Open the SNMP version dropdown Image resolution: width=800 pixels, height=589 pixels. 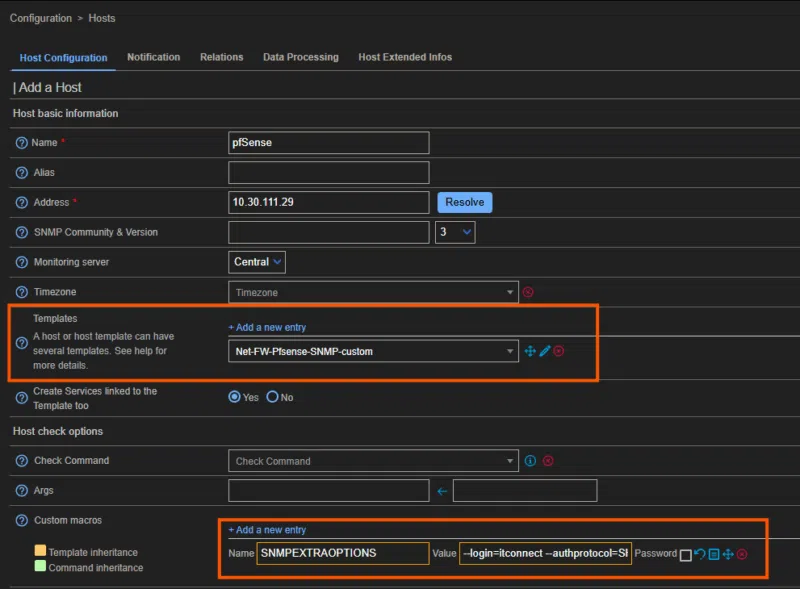coord(455,232)
